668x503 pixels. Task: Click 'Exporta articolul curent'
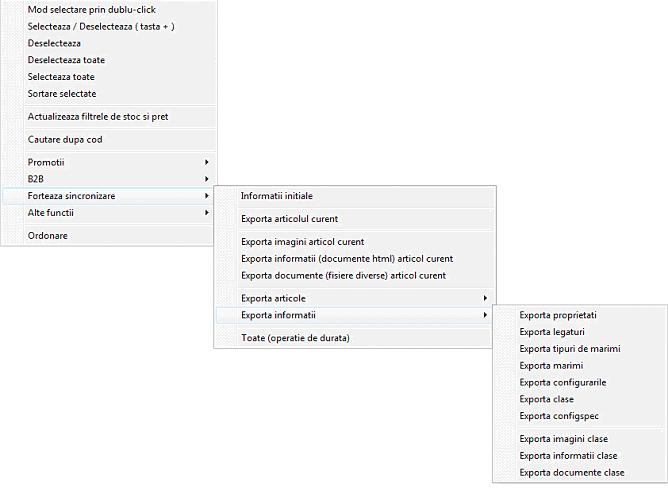pyautogui.click(x=289, y=219)
